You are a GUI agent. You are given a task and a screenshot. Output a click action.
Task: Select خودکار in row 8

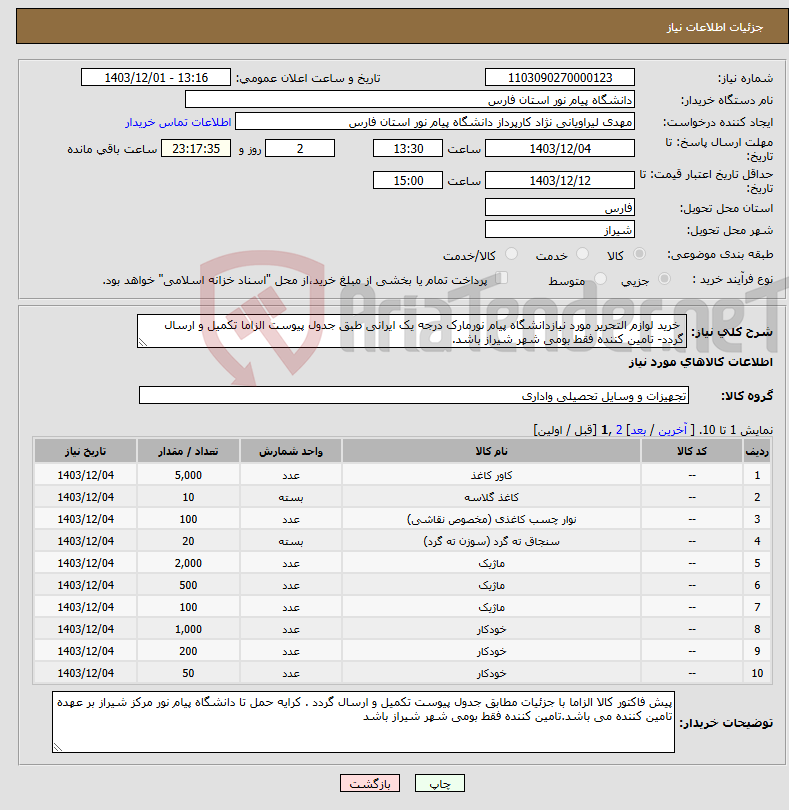tap(491, 629)
